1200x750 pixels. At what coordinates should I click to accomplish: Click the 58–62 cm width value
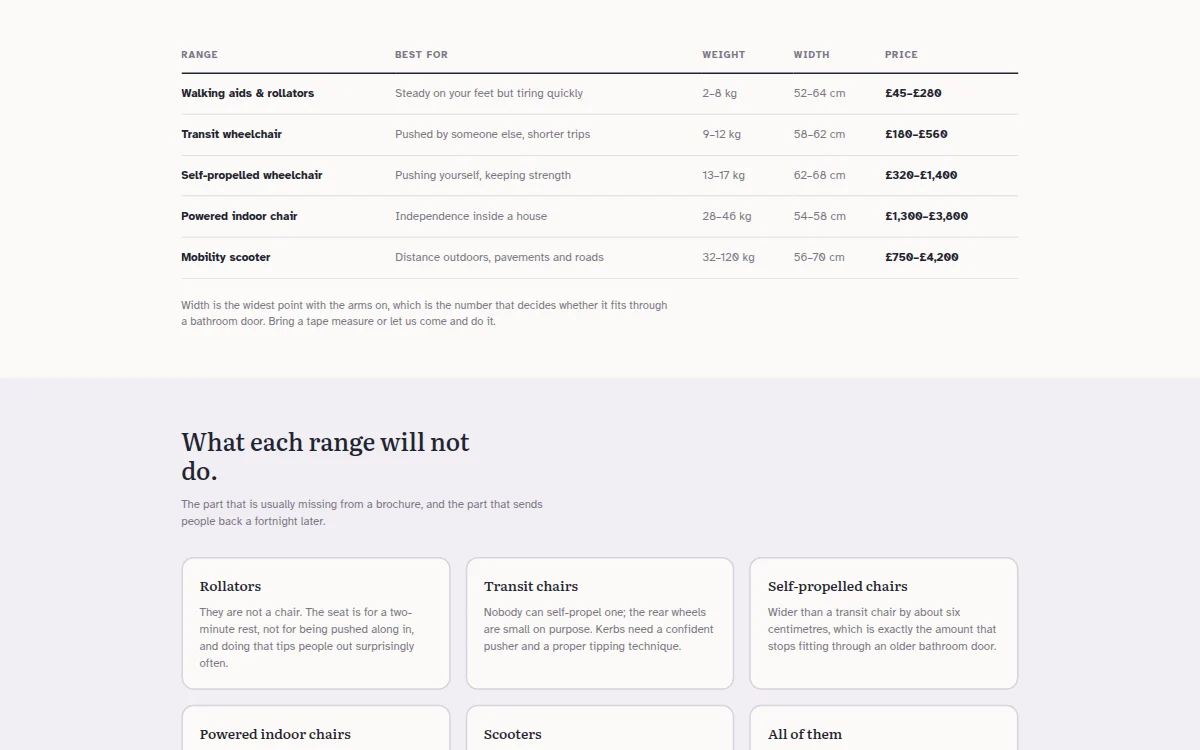tap(820, 134)
